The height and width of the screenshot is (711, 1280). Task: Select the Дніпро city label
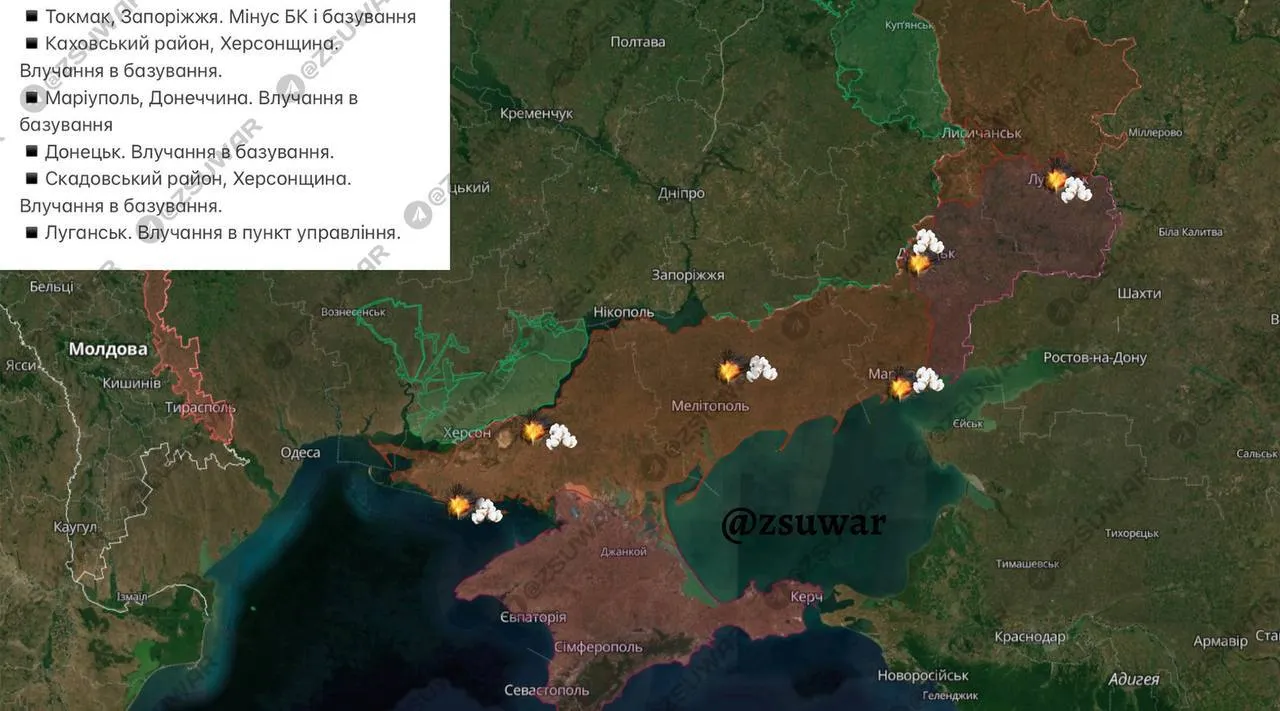tap(681, 193)
